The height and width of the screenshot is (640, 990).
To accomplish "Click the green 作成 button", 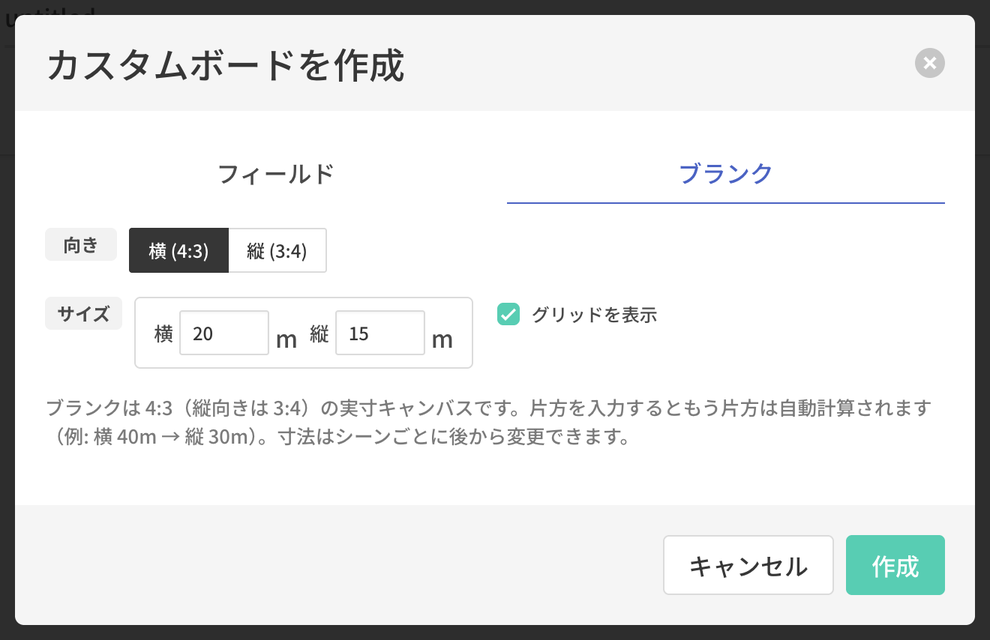I will point(895,565).
